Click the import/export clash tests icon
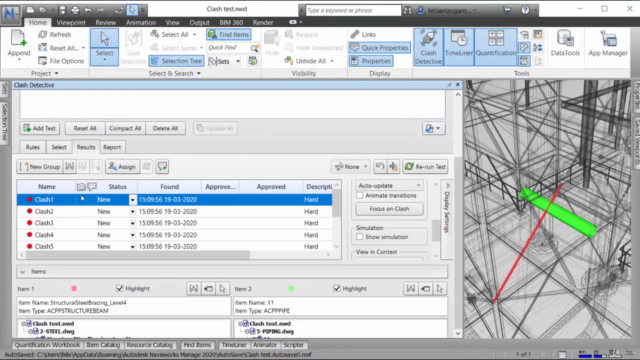The height and width of the screenshot is (360, 640). 433,128
